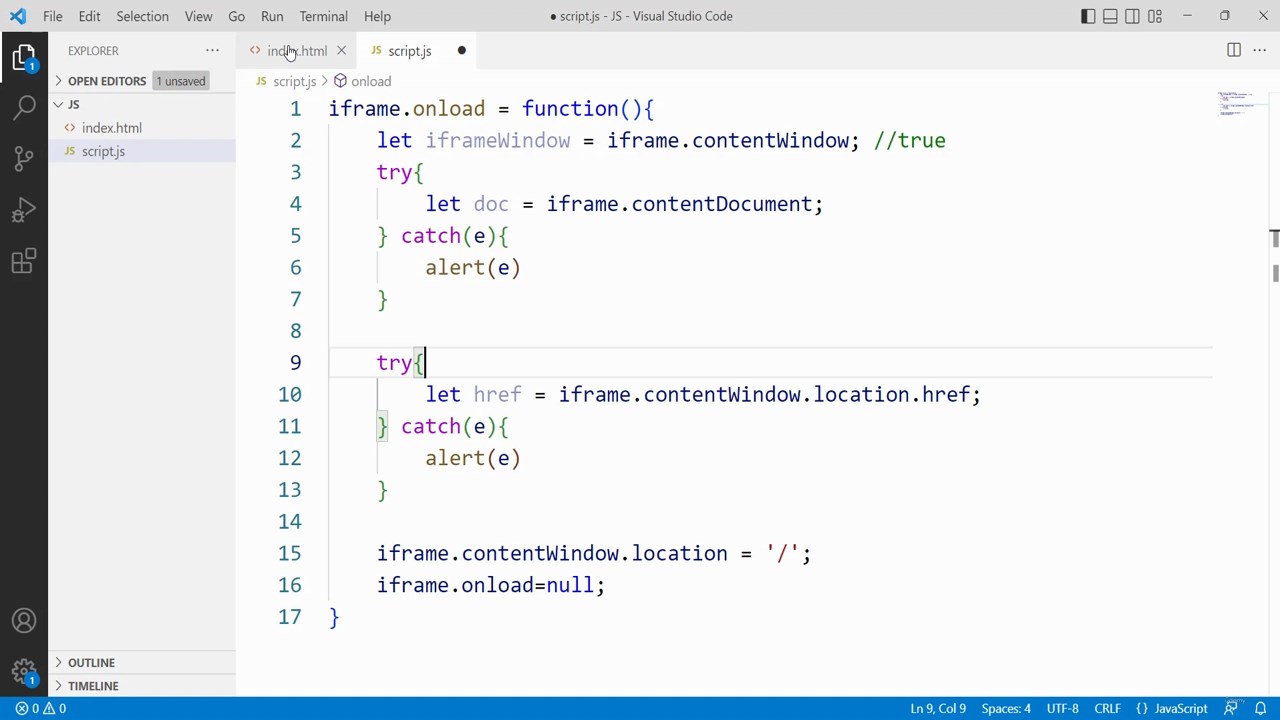Image resolution: width=1280 pixels, height=720 pixels.
Task: Open the Extensions view
Action: coord(24,262)
